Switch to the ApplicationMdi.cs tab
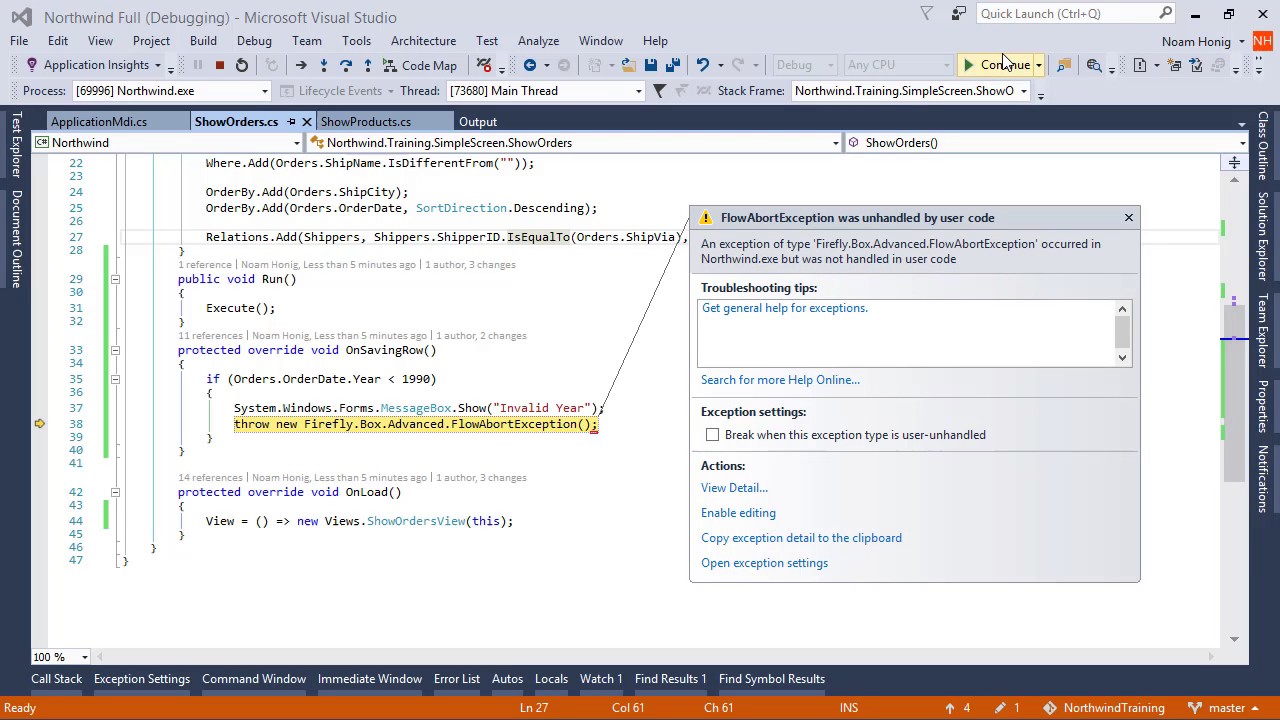Screen dimensions: 1280x720 pos(99,122)
